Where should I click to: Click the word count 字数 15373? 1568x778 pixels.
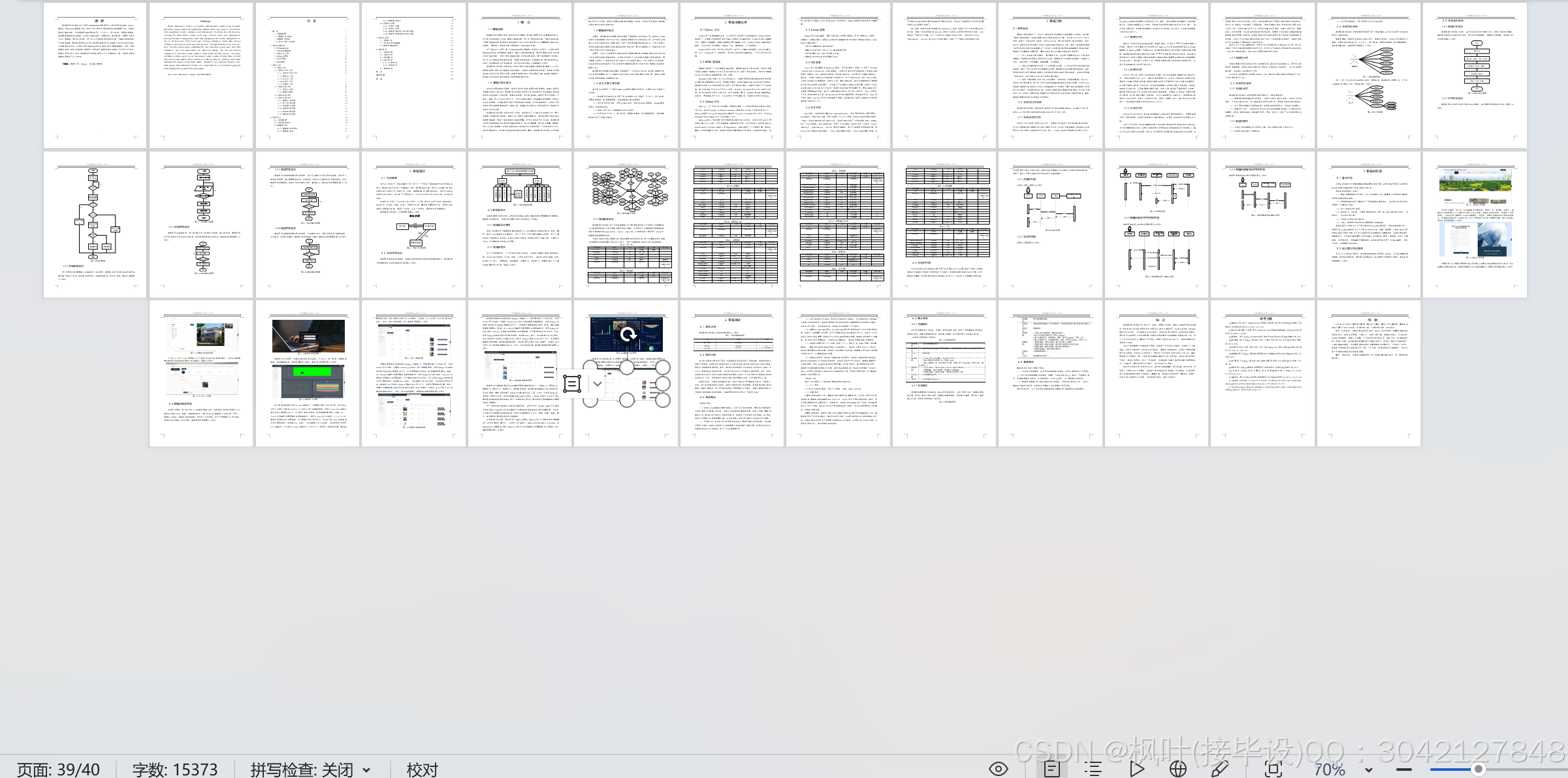pyautogui.click(x=175, y=770)
